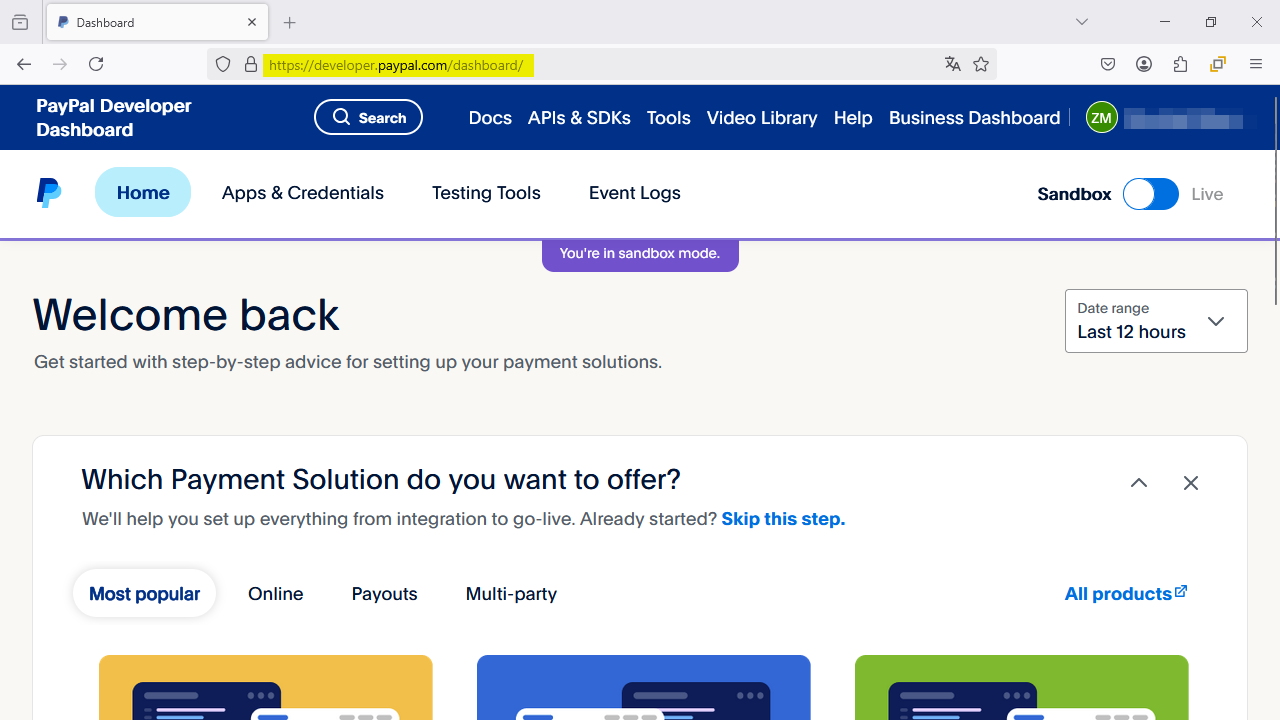This screenshot has width=1280, height=720.
Task: Open the APIs & SDKs menu
Action: 579,118
